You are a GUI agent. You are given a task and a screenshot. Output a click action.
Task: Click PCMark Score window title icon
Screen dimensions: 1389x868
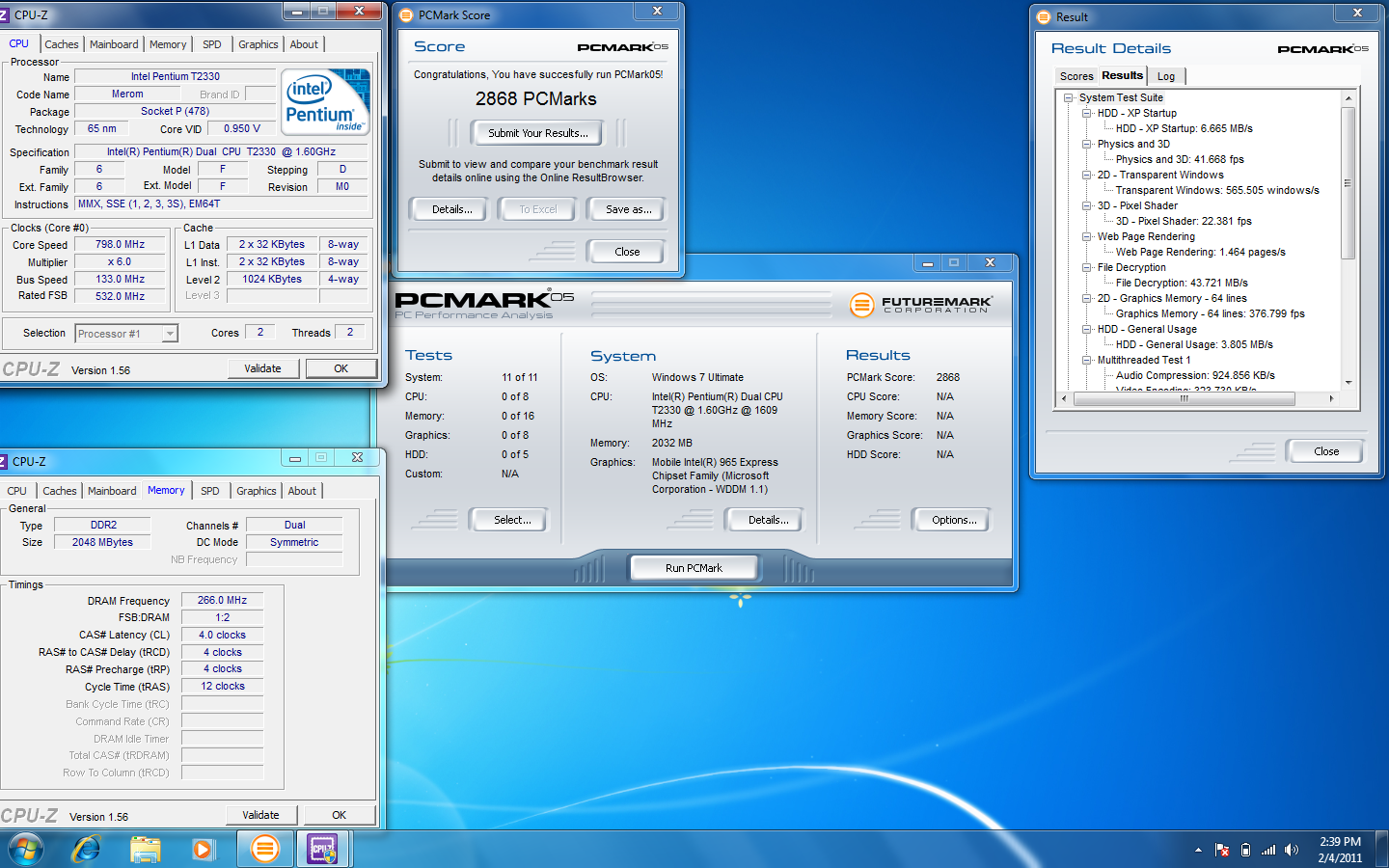(x=406, y=15)
